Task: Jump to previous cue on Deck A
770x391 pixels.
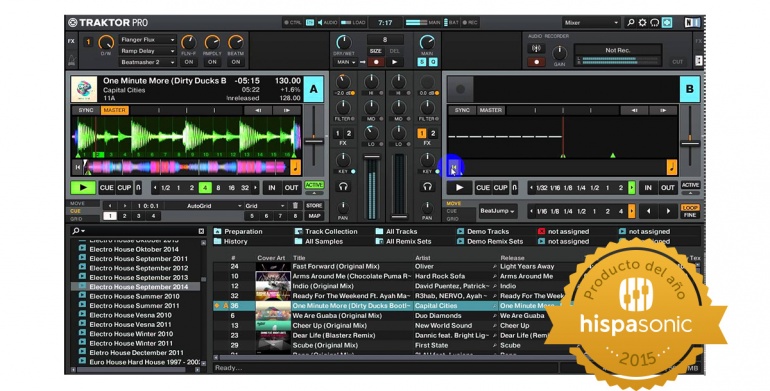Action: (110, 206)
